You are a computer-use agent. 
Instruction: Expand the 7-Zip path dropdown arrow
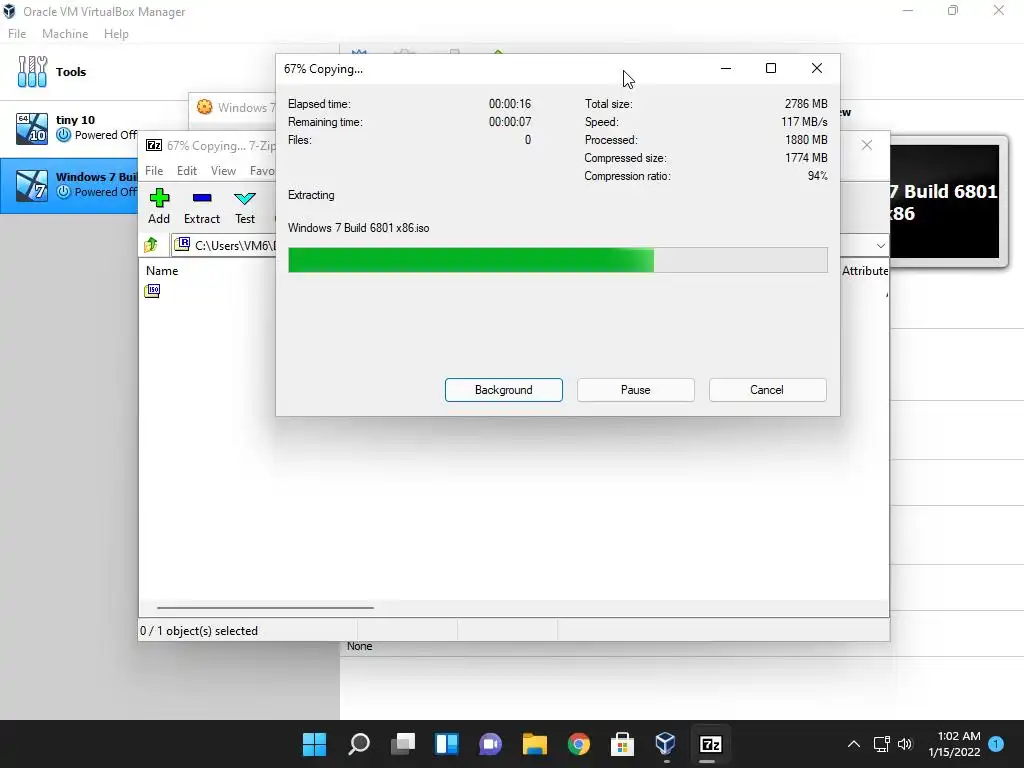click(880, 246)
